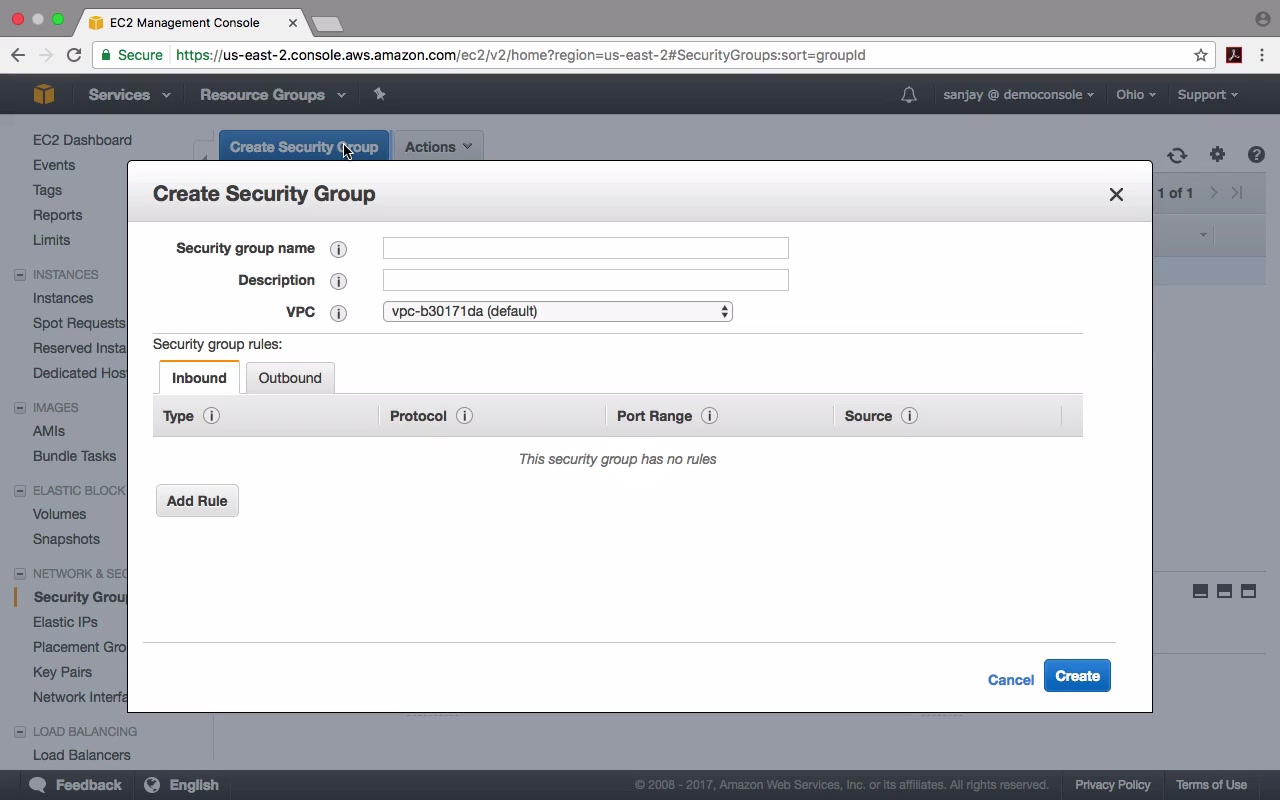This screenshot has width=1280, height=800.
Task: Click the Add Rule button
Action: (x=197, y=501)
